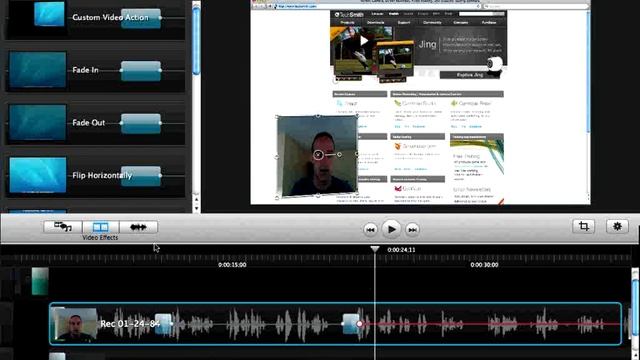Image resolution: width=640 pixels, height=360 pixels.
Task: Click the rotation handle on webcam overlay
Action: click(339, 155)
